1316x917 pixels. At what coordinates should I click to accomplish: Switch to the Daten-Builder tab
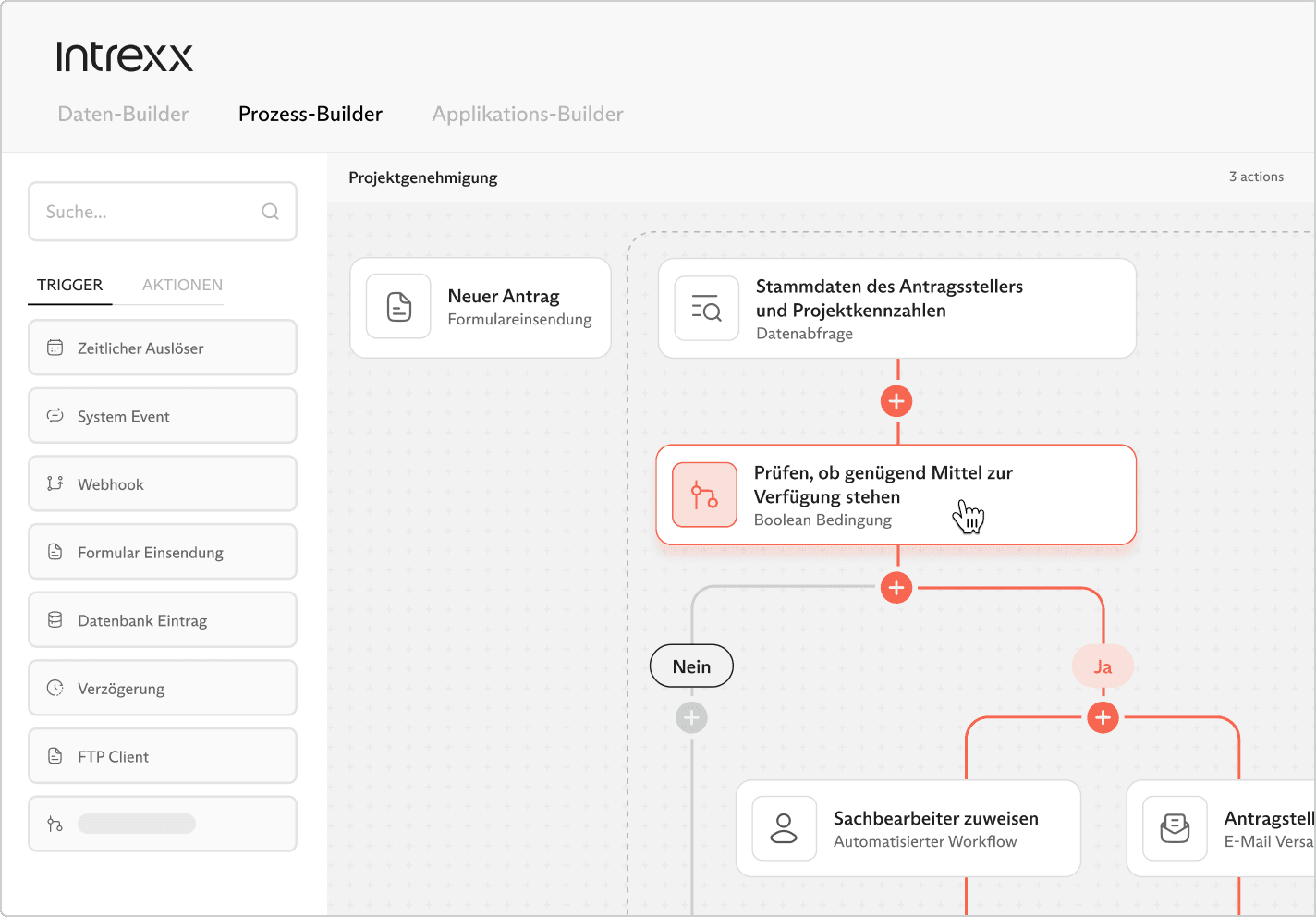[123, 114]
